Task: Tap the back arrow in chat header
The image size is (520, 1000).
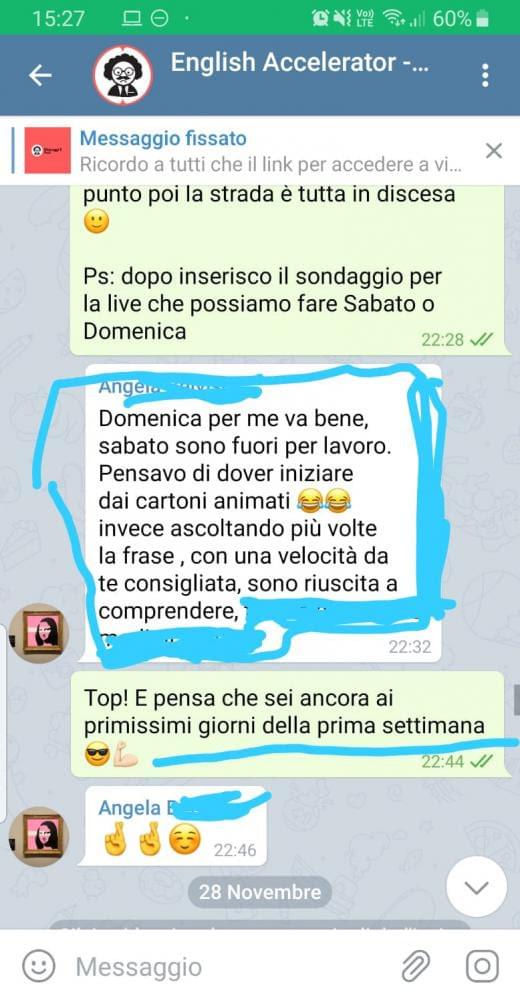Action: coord(40,75)
